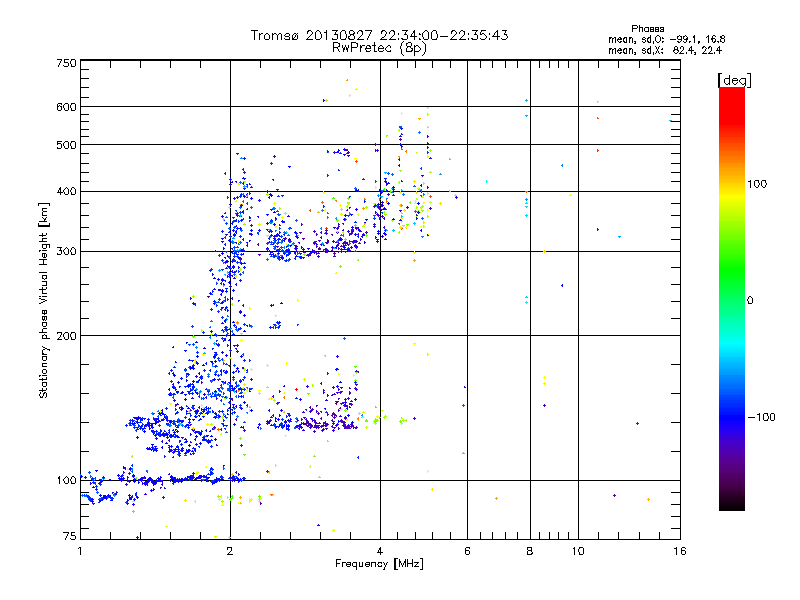
Task: Click the 'mean, sd,O: -99.1, 16.8' line
Action: [666, 39]
